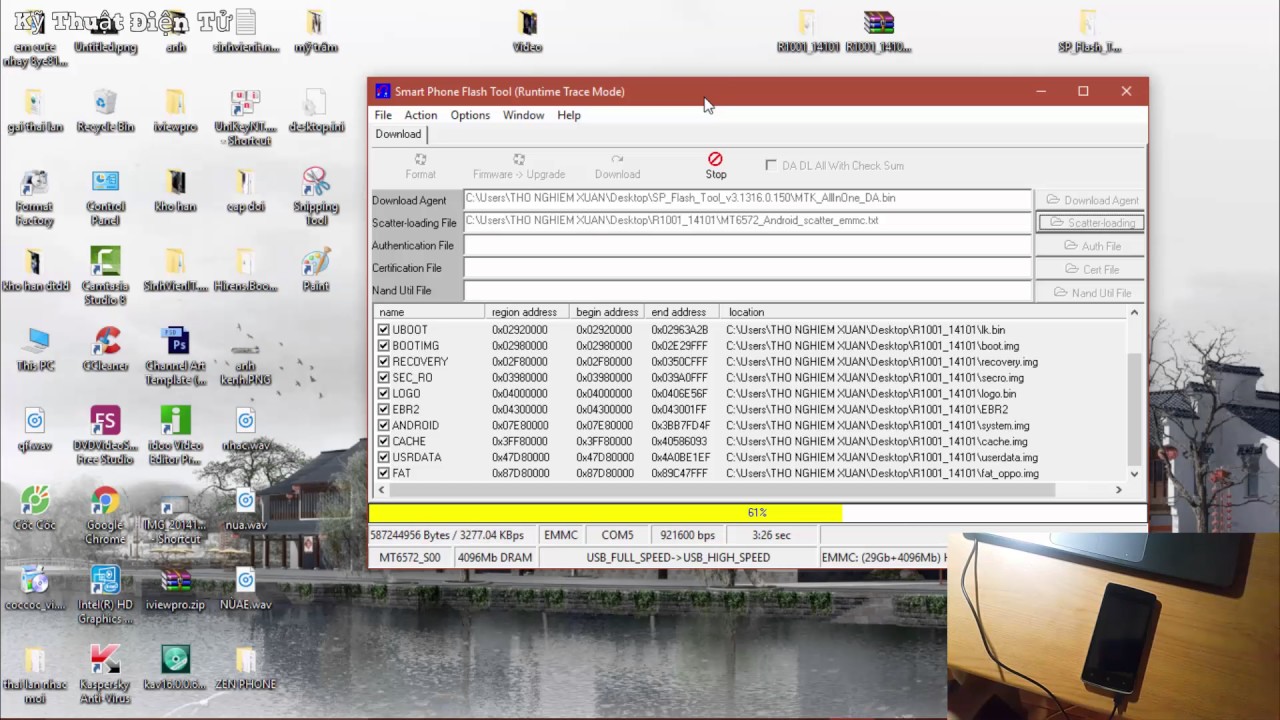The width and height of the screenshot is (1280, 720).
Task: Select the idoo Video Editor shortcut
Action: coord(175,436)
